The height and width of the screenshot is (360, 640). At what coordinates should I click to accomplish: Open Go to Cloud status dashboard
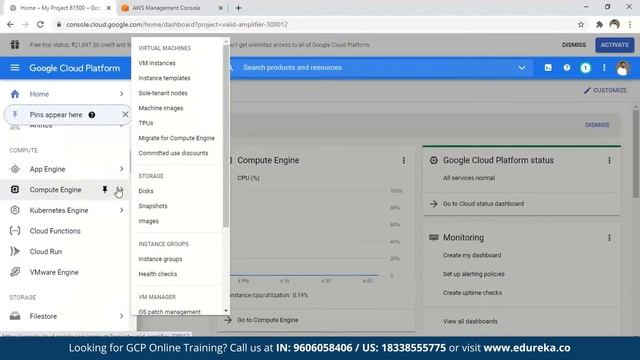[x=483, y=204]
